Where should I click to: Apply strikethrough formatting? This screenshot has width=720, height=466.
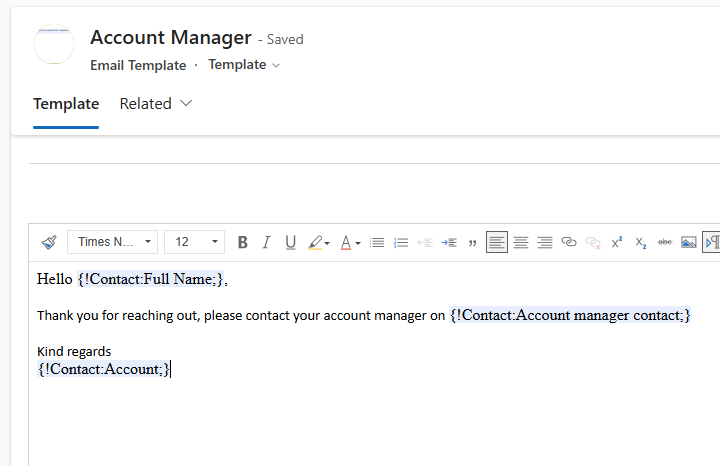click(664, 242)
